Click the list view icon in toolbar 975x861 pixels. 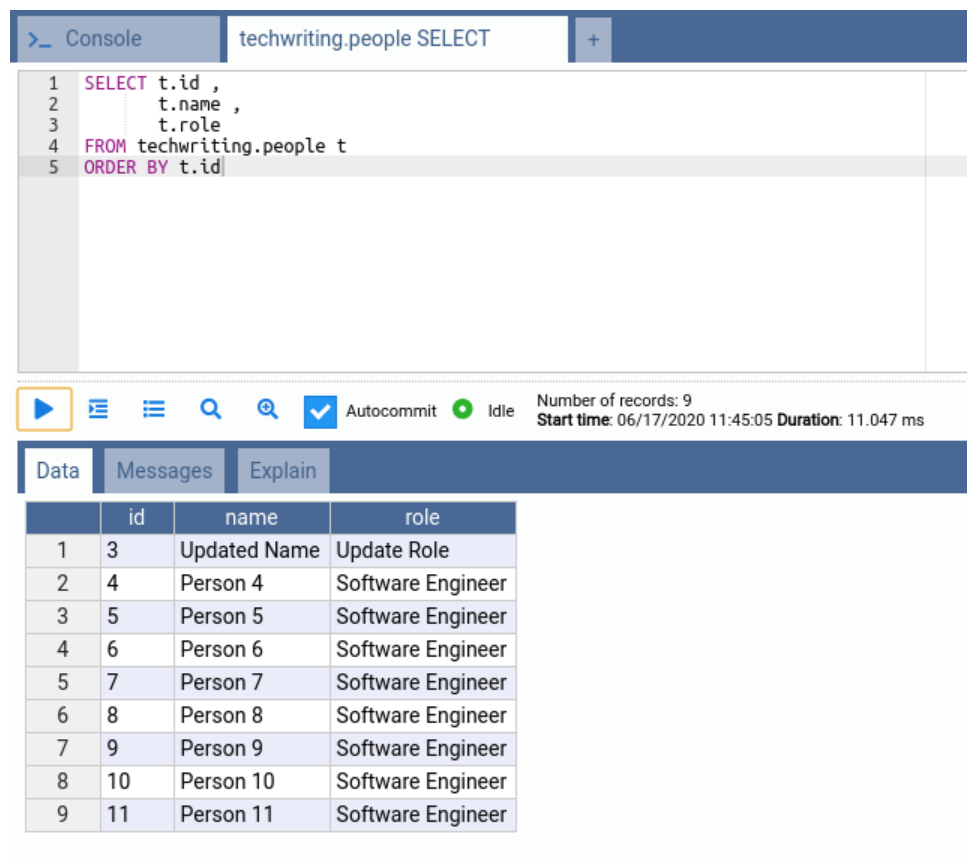click(153, 409)
